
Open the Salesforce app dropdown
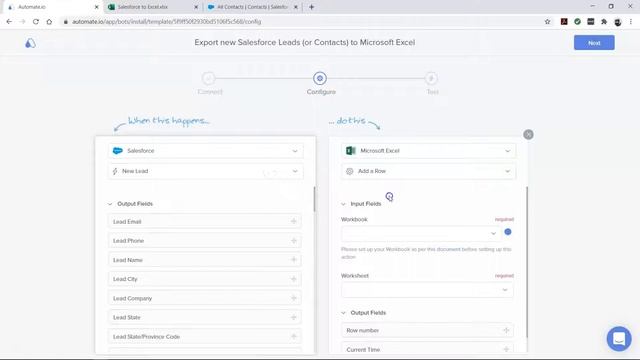[x=205, y=151]
